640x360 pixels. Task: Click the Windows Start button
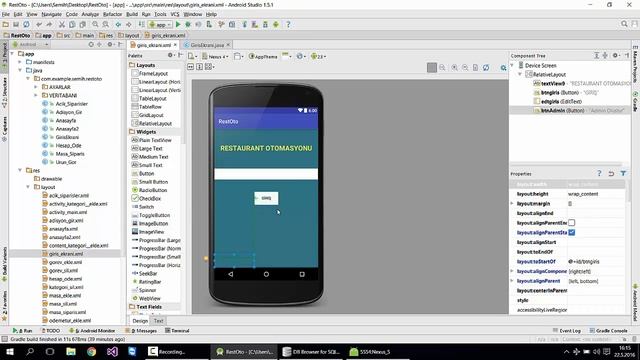coord(10,351)
